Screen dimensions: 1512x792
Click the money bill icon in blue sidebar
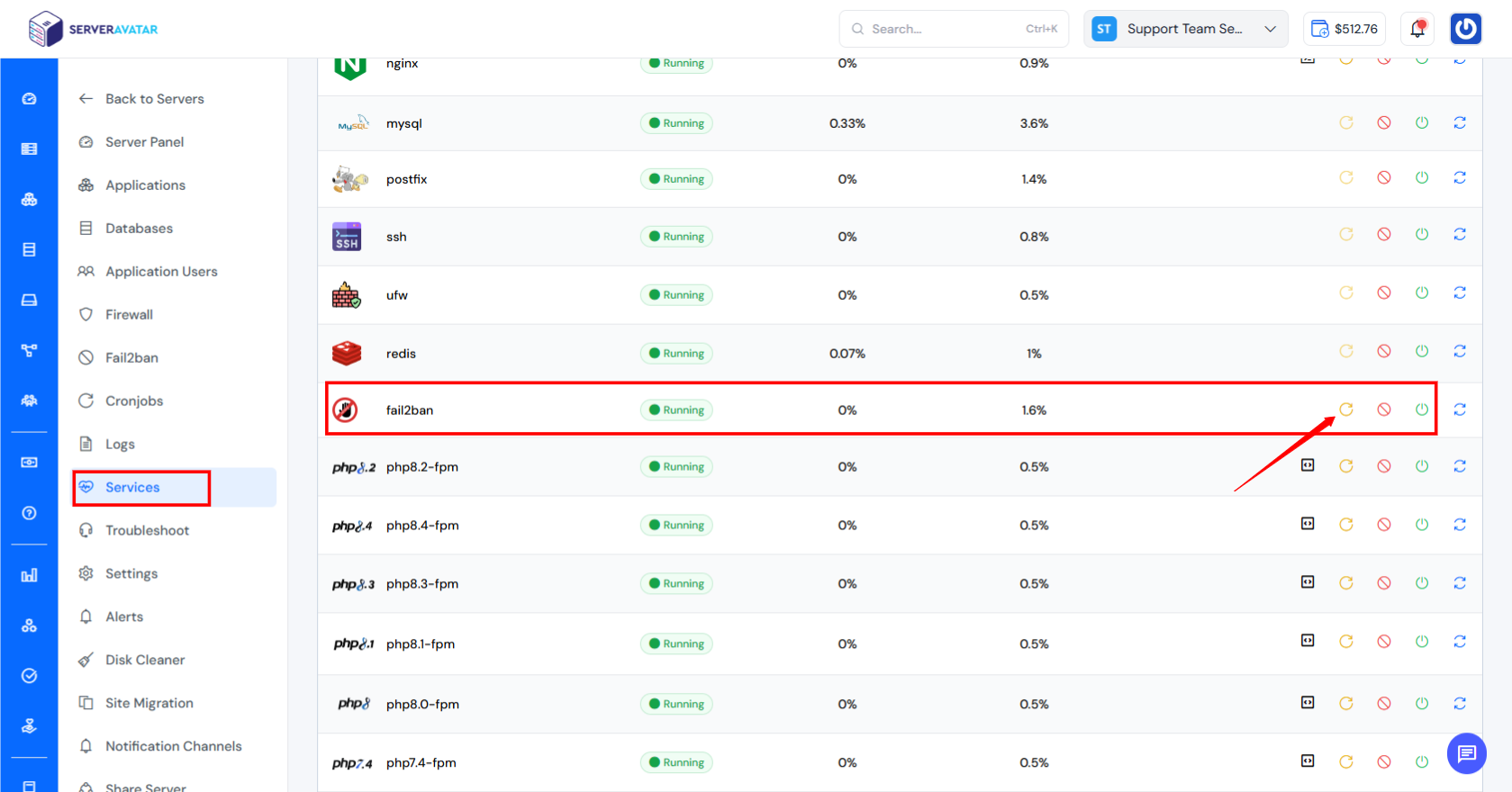click(x=29, y=462)
